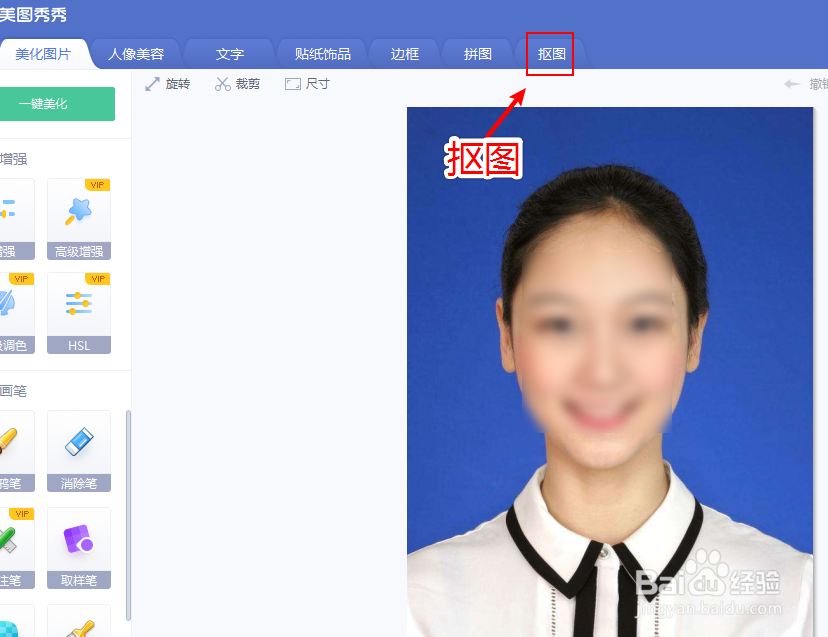Open the HSL adjustment tool
Screen dimensions: 828x637
[x=78, y=310]
